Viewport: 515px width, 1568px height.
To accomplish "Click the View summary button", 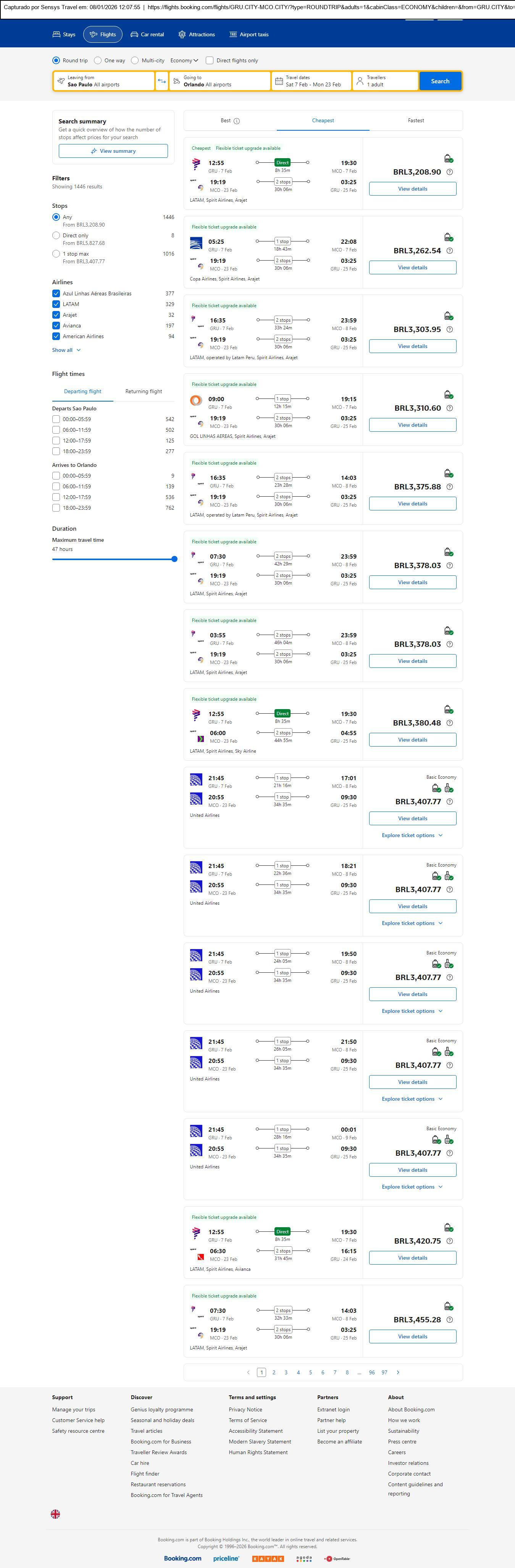I will click(113, 151).
